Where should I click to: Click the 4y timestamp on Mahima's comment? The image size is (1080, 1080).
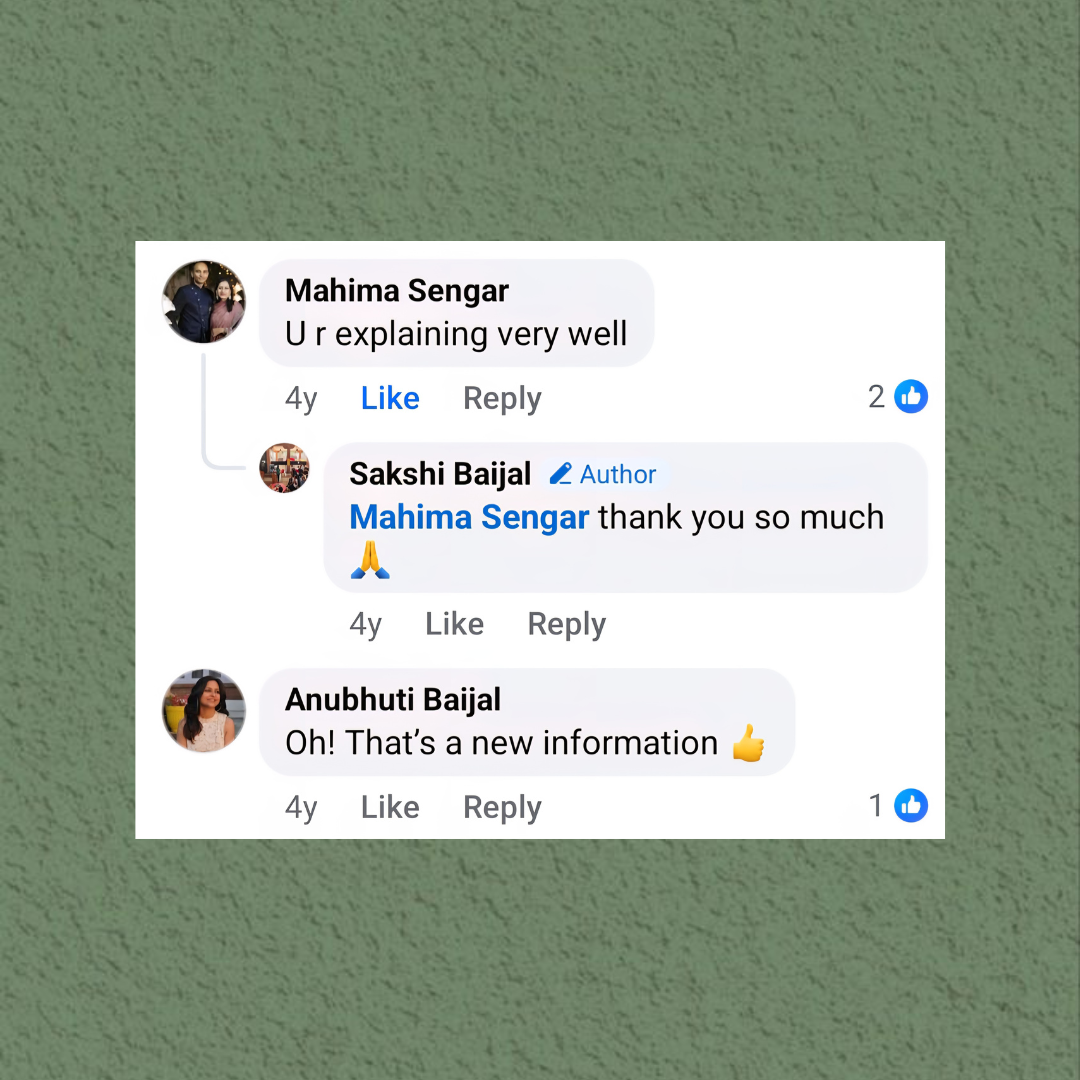[301, 399]
